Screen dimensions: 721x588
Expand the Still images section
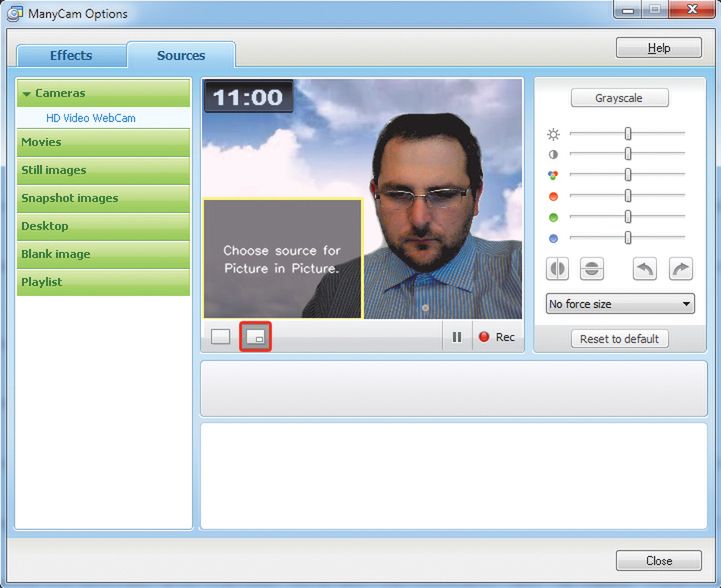[103, 170]
